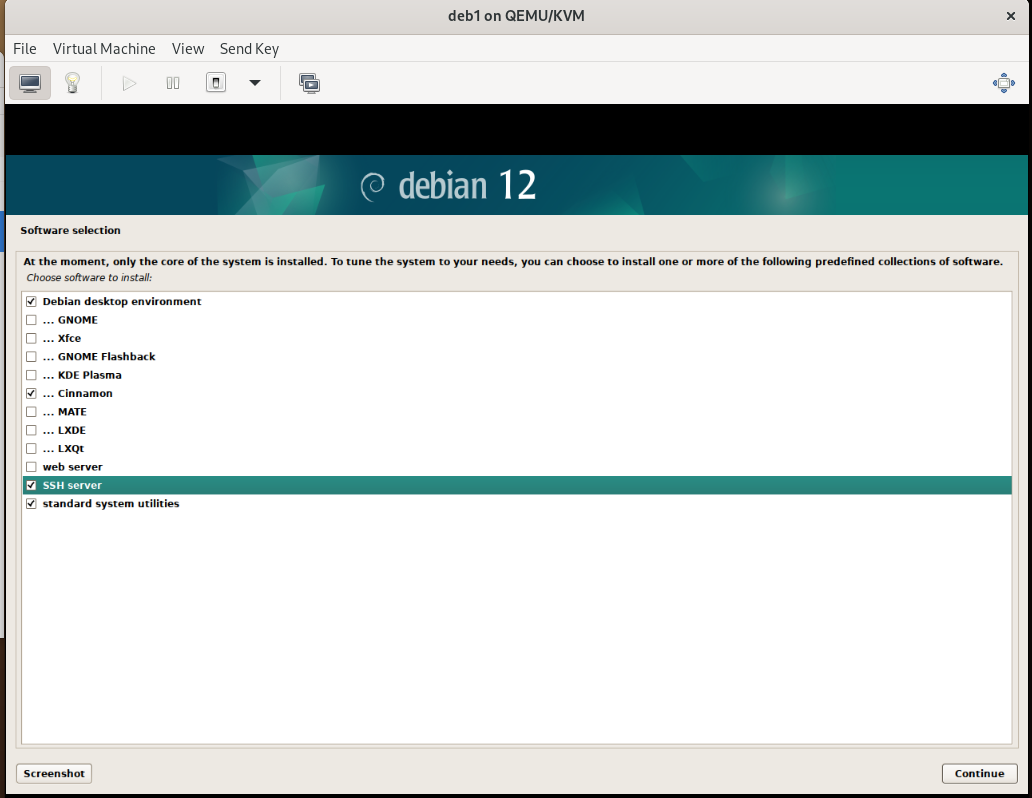Image resolution: width=1032 pixels, height=798 pixels.
Task: Check the web server option
Action: click(32, 467)
